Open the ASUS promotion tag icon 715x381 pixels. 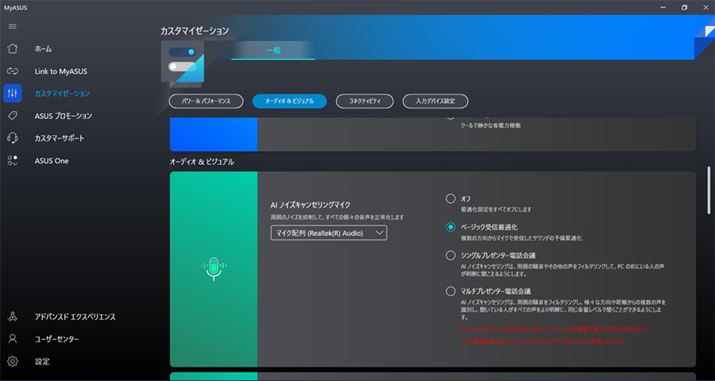pos(12,116)
